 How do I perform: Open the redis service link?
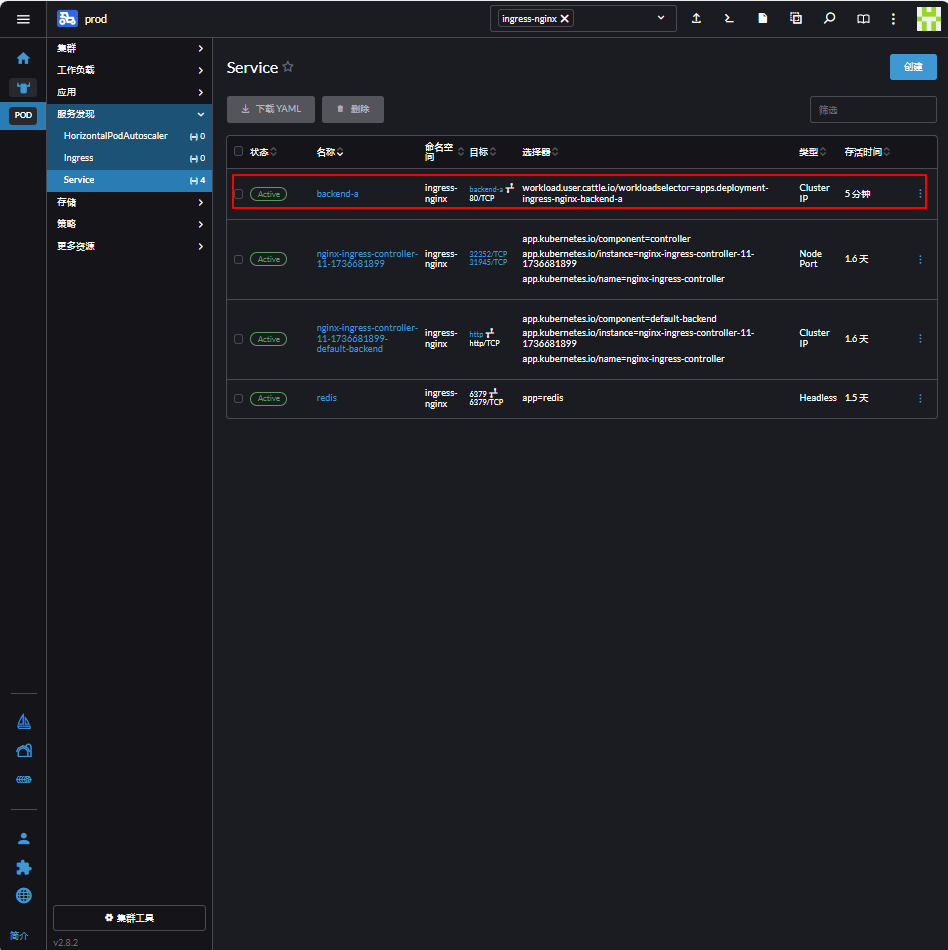(x=326, y=398)
